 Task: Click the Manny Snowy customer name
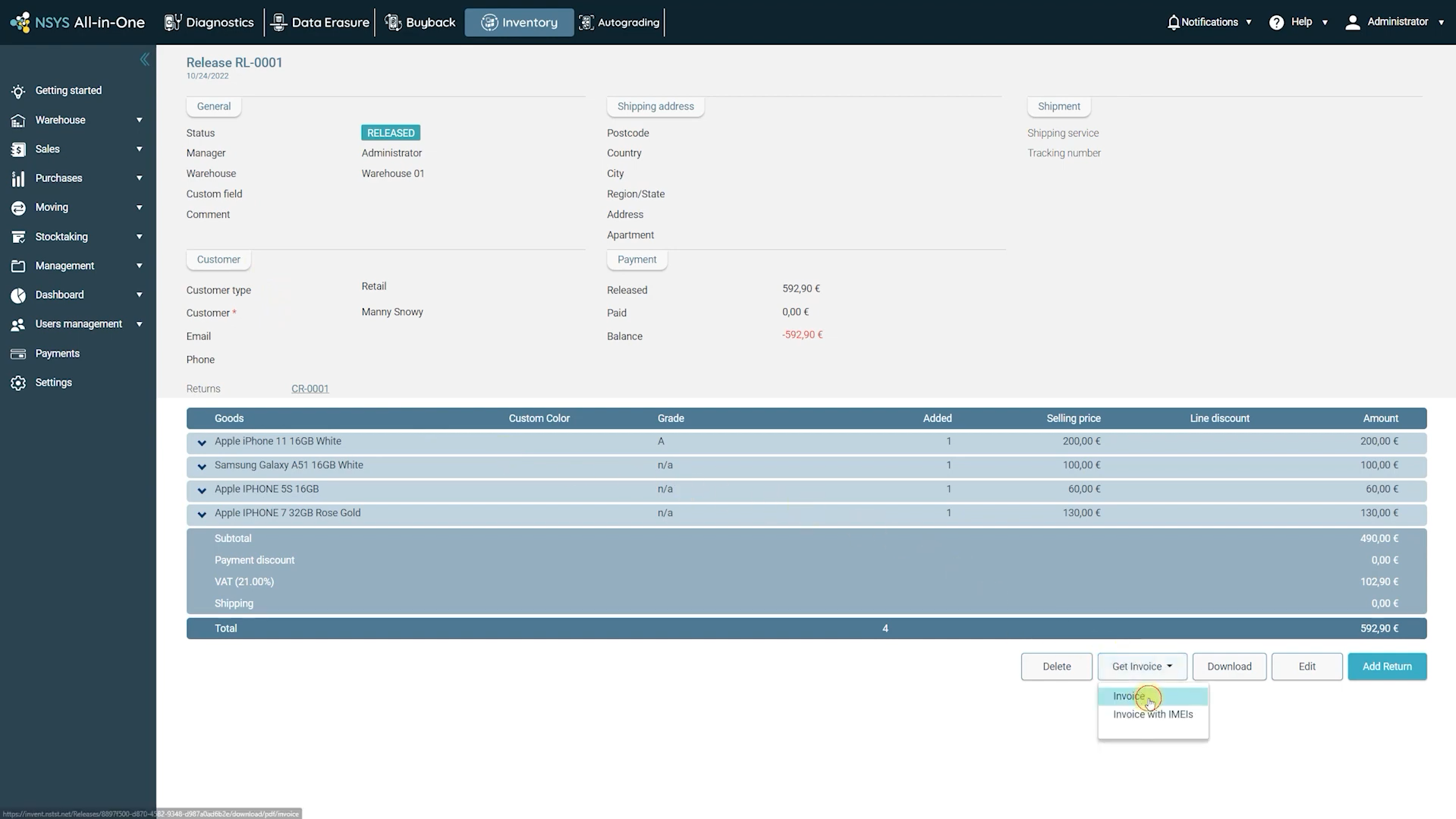click(x=392, y=312)
